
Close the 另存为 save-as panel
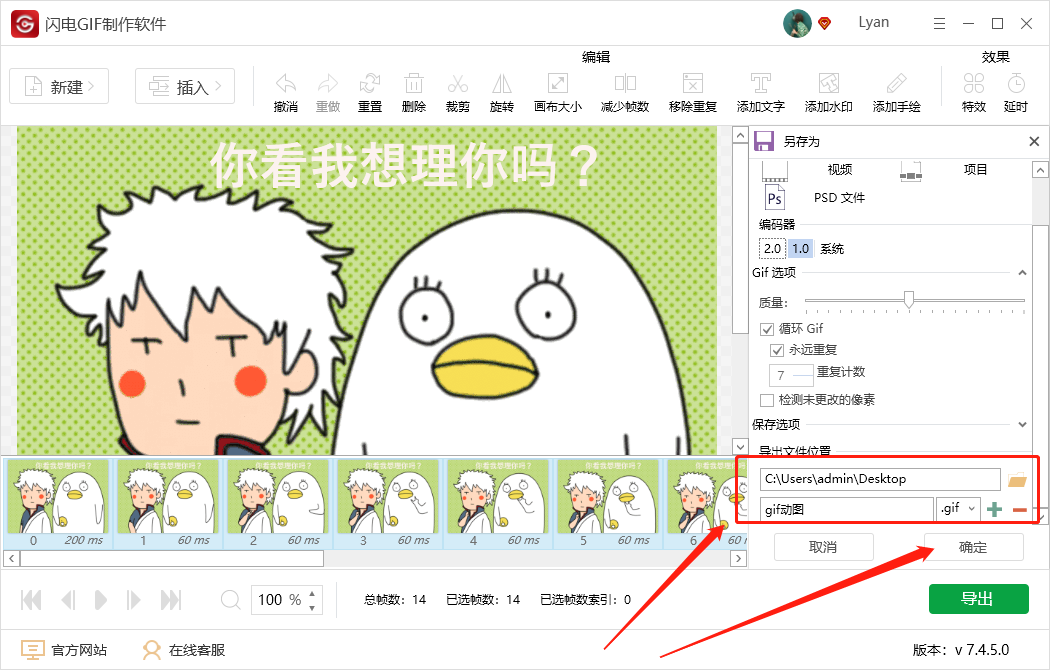pyautogui.click(x=1034, y=141)
